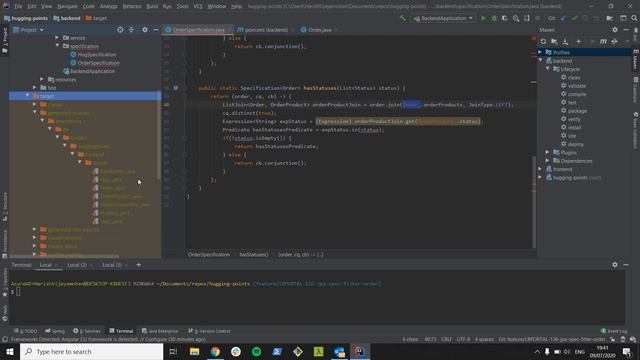
Task: Open the File menu
Action: tap(18, 7)
